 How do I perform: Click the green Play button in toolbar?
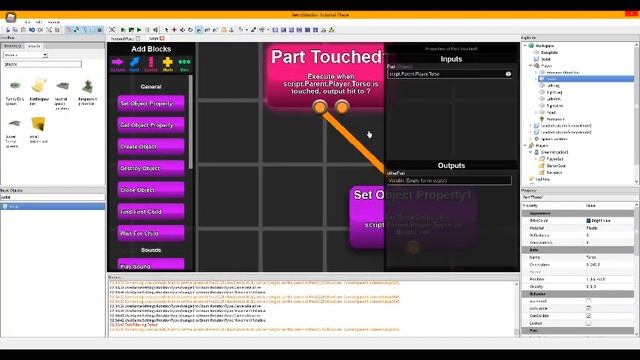click(139, 30)
